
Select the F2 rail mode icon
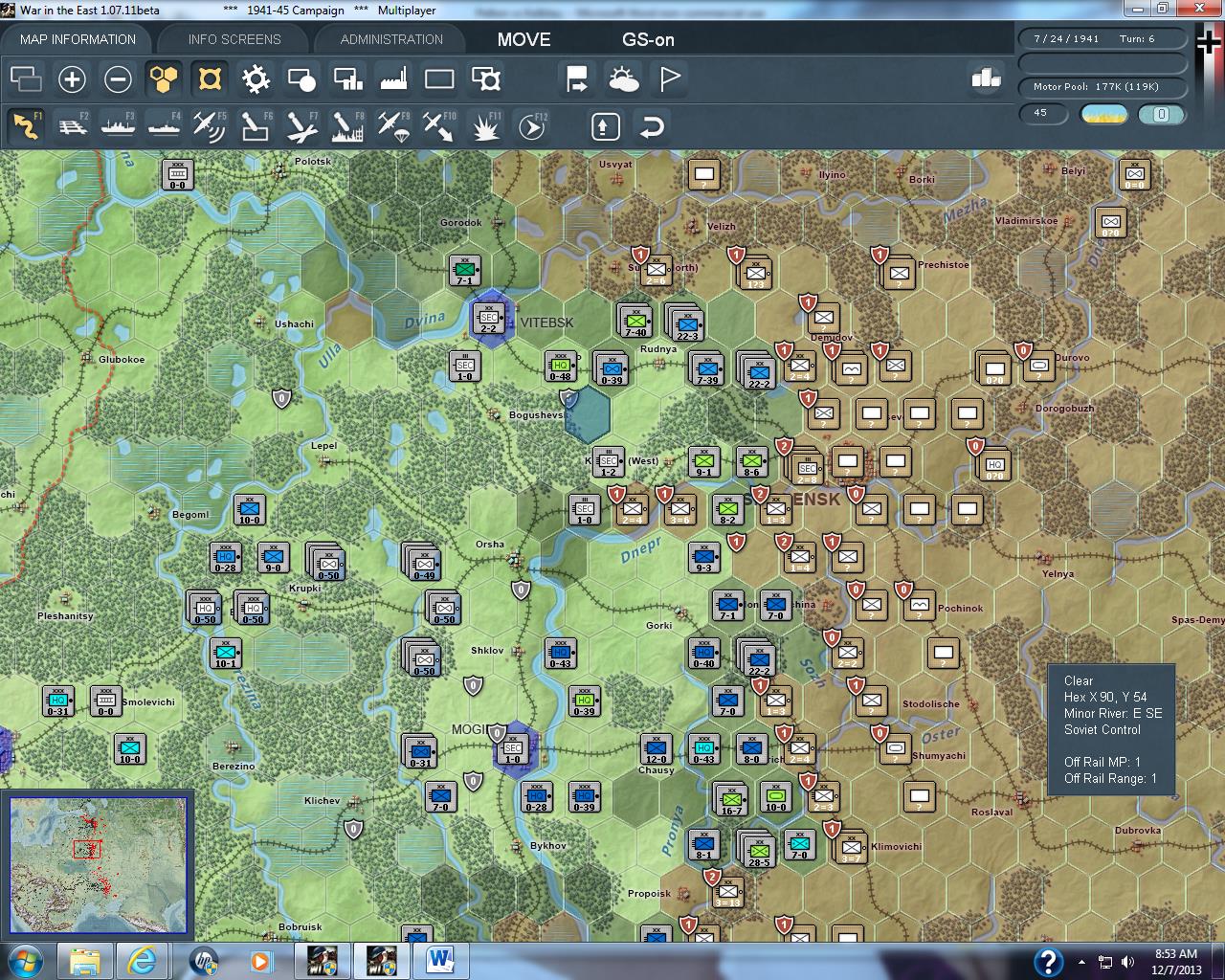pos(72,125)
